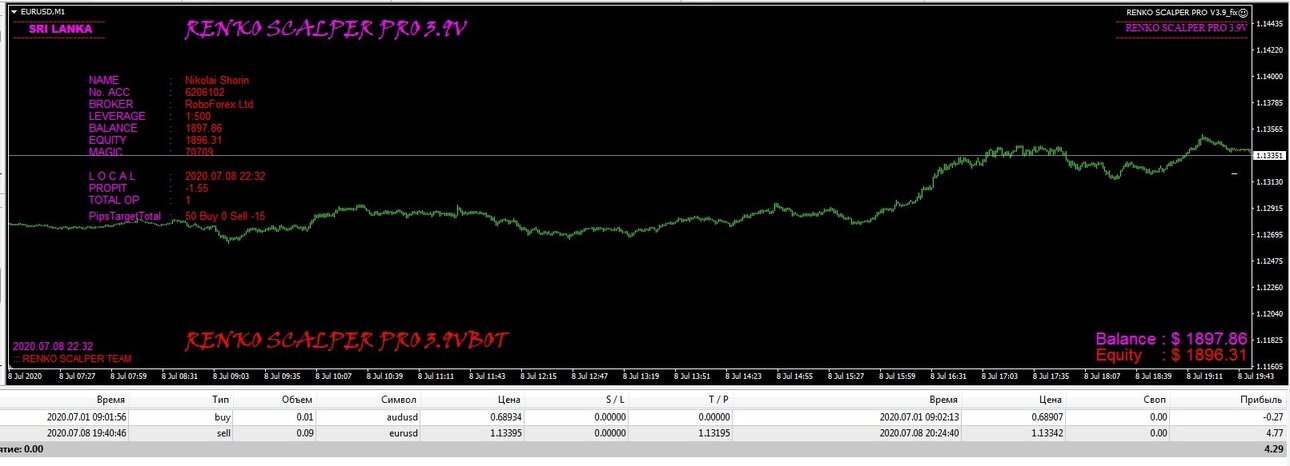Click the open time 2020.07.01 09:01:56
This screenshot has width=1290, height=466.
(x=87, y=417)
